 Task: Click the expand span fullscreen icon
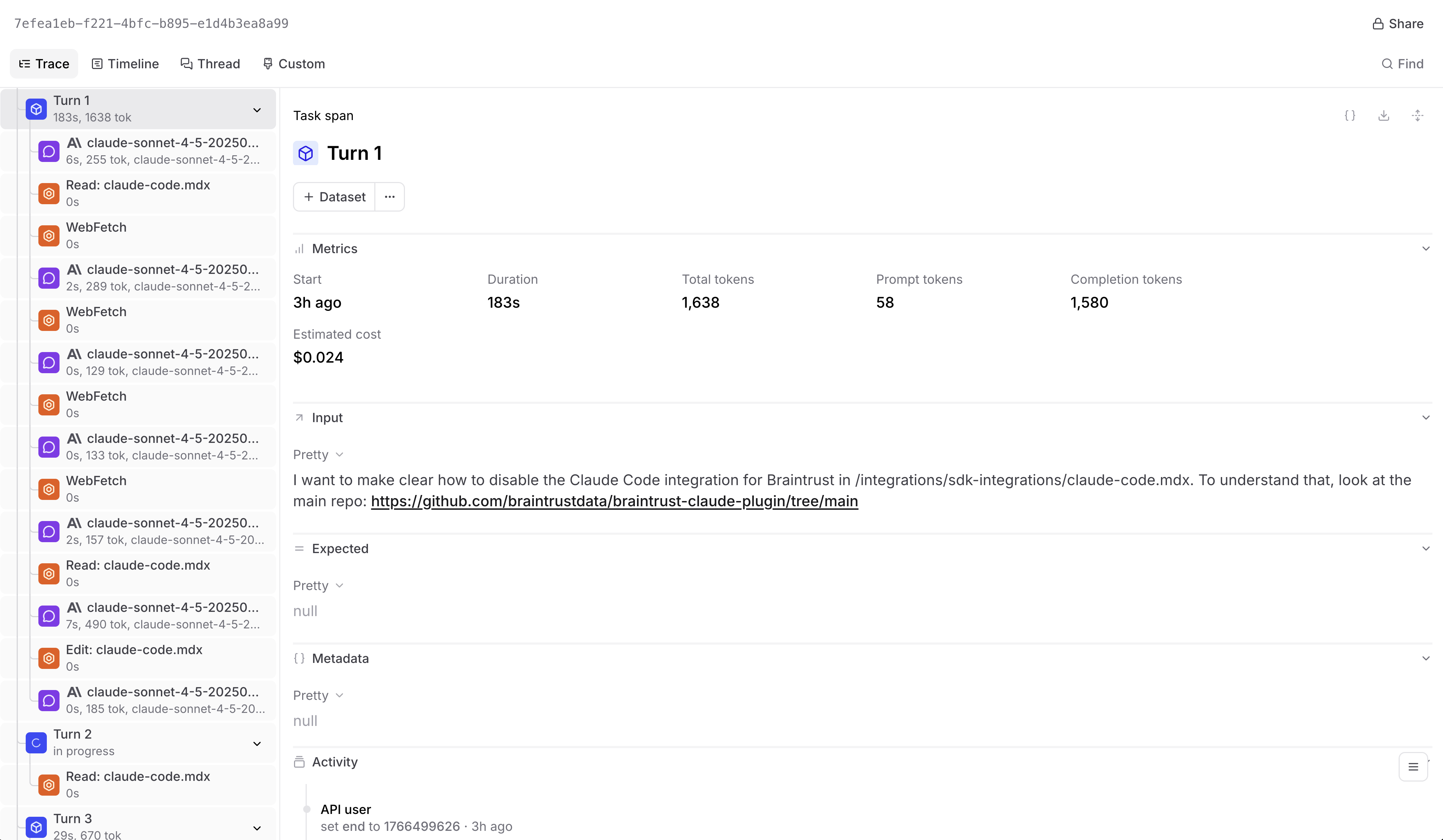pyautogui.click(x=1417, y=116)
